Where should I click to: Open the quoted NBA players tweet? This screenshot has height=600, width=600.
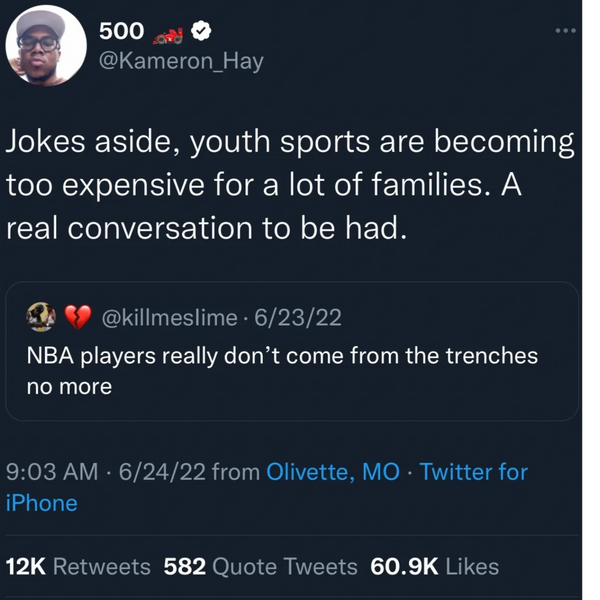(292, 351)
